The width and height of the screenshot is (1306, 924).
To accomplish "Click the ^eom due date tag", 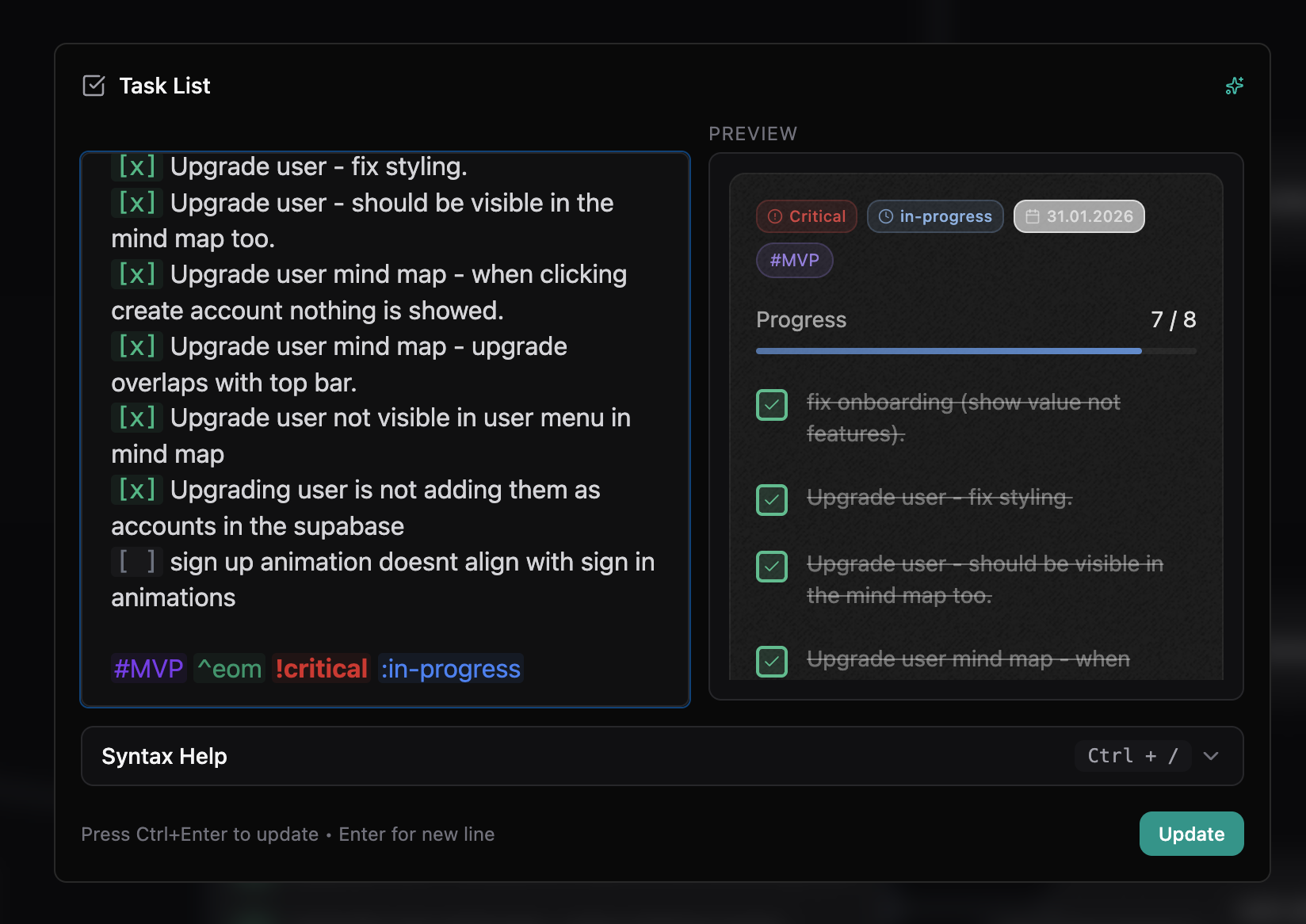I will pos(229,668).
